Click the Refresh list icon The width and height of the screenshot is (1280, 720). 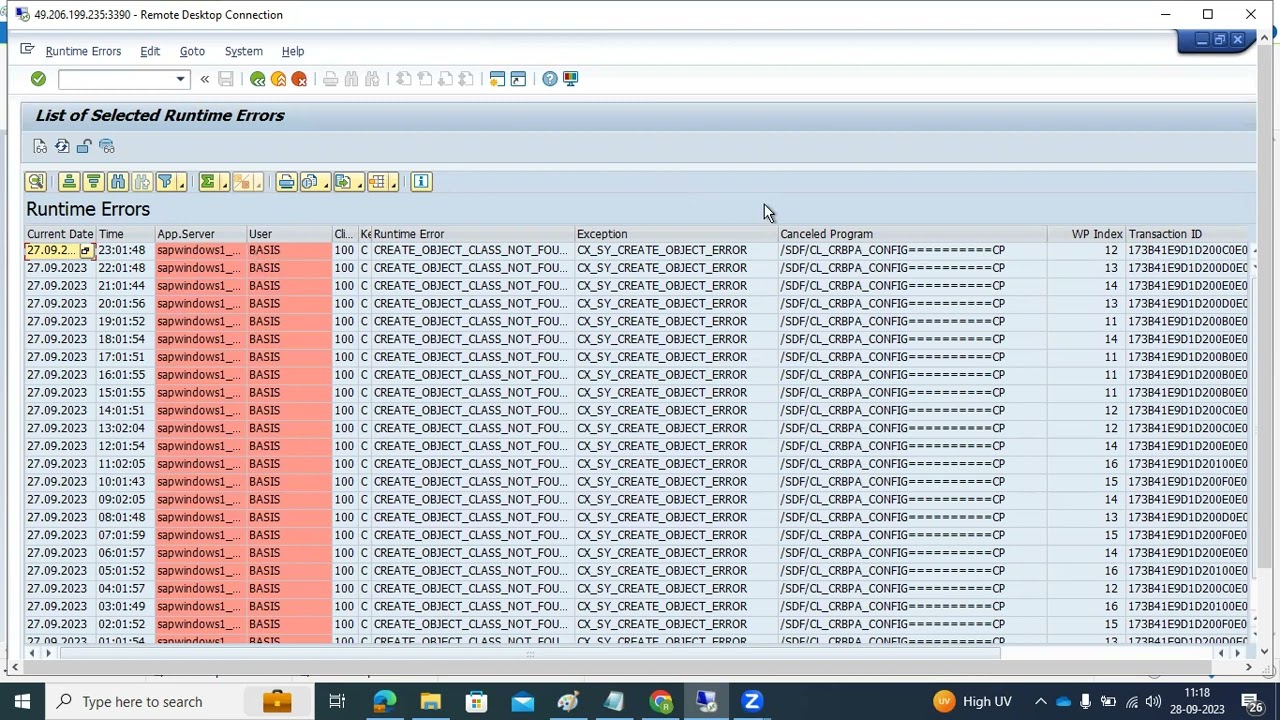(x=62, y=147)
